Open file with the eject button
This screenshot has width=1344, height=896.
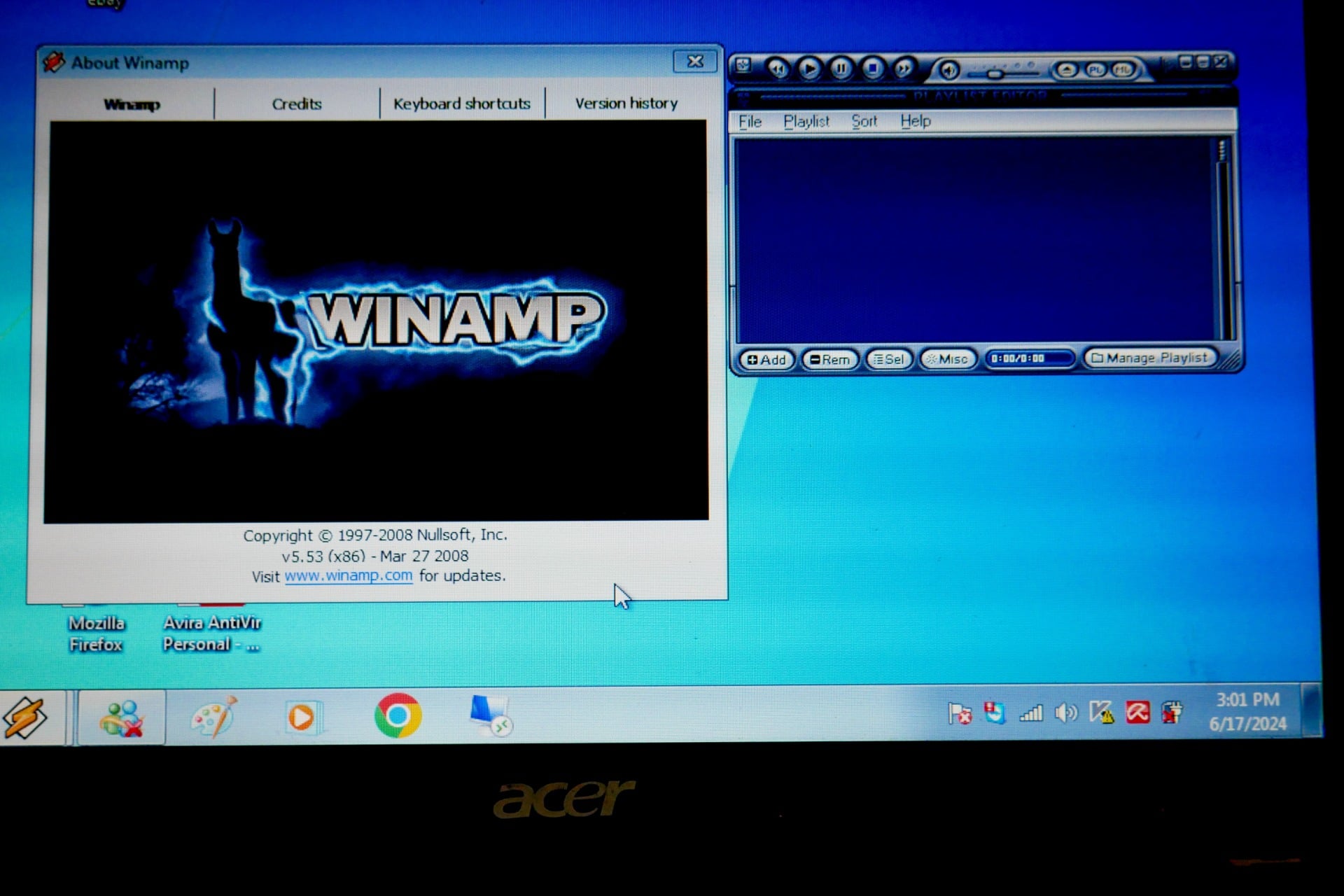click(1067, 69)
